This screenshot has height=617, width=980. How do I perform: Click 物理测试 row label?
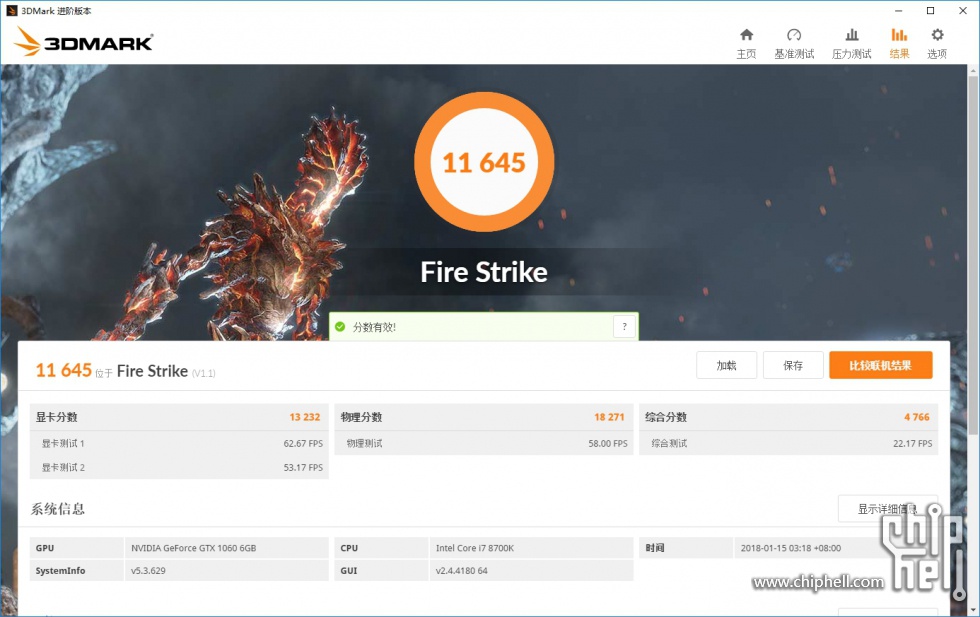click(364, 443)
